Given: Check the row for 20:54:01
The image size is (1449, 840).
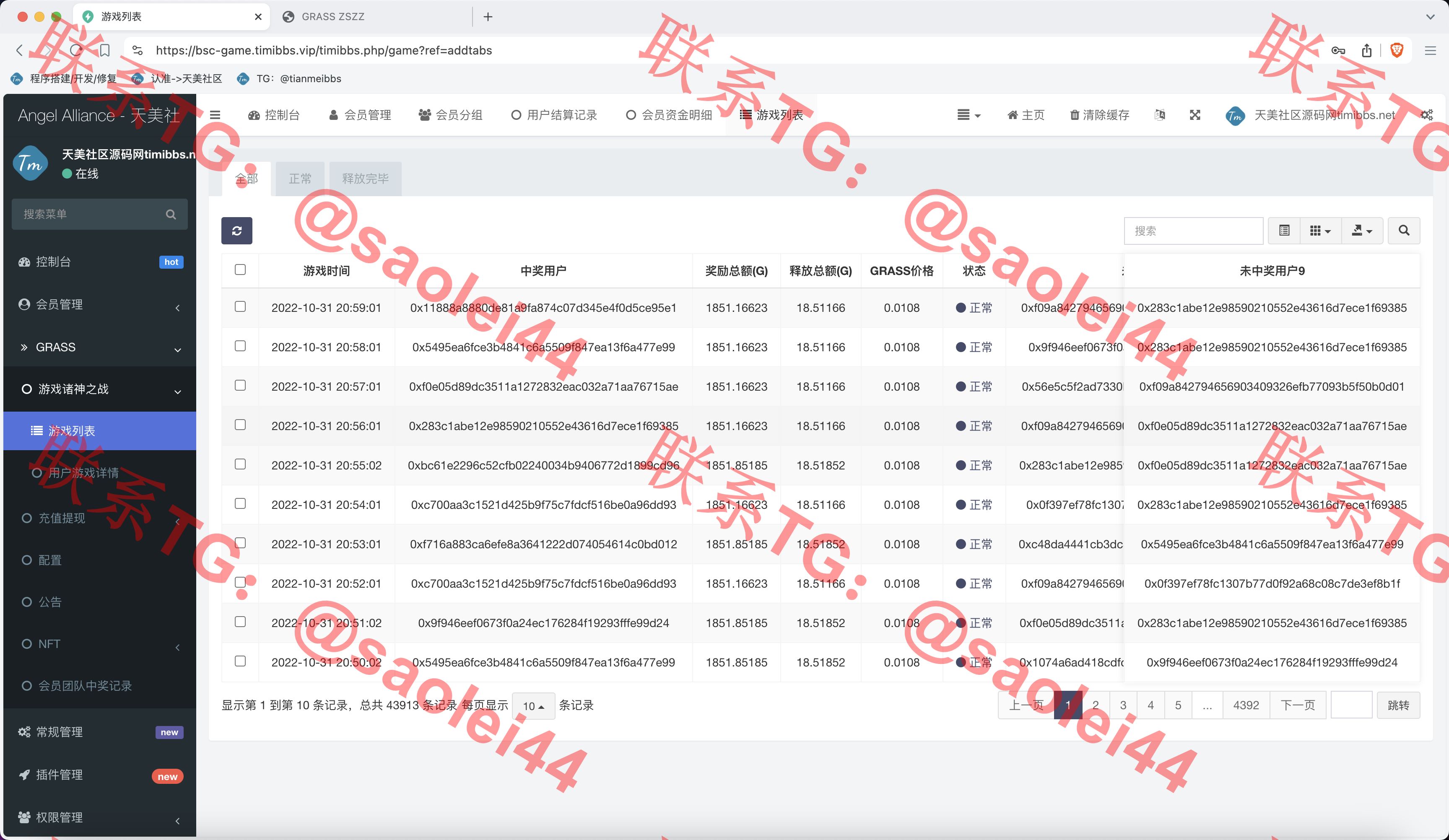Looking at the screenshot, I should 240,503.
